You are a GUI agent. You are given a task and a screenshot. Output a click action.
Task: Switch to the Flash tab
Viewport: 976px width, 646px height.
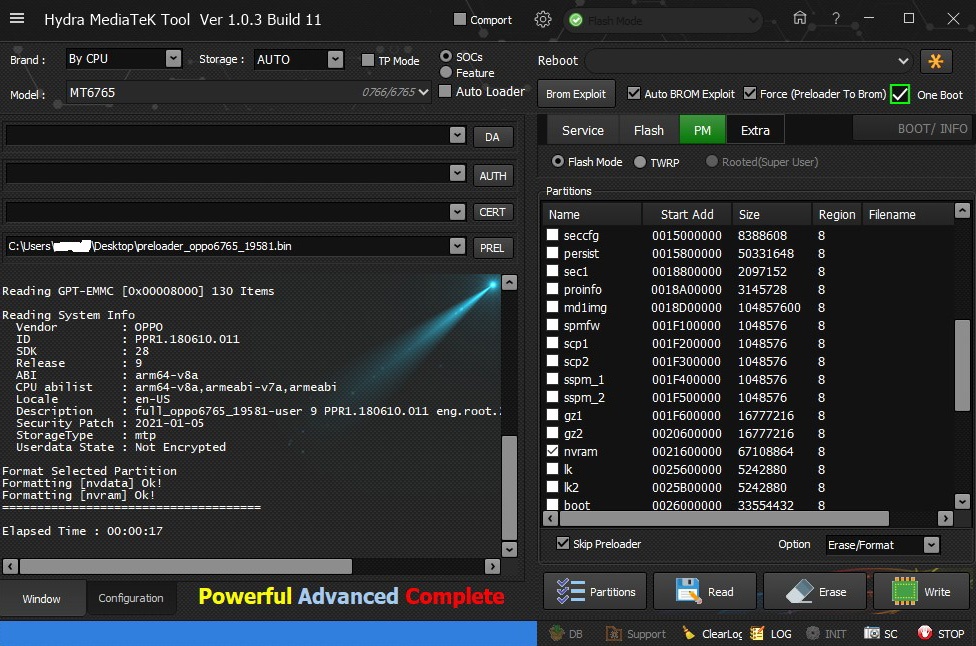(x=649, y=130)
